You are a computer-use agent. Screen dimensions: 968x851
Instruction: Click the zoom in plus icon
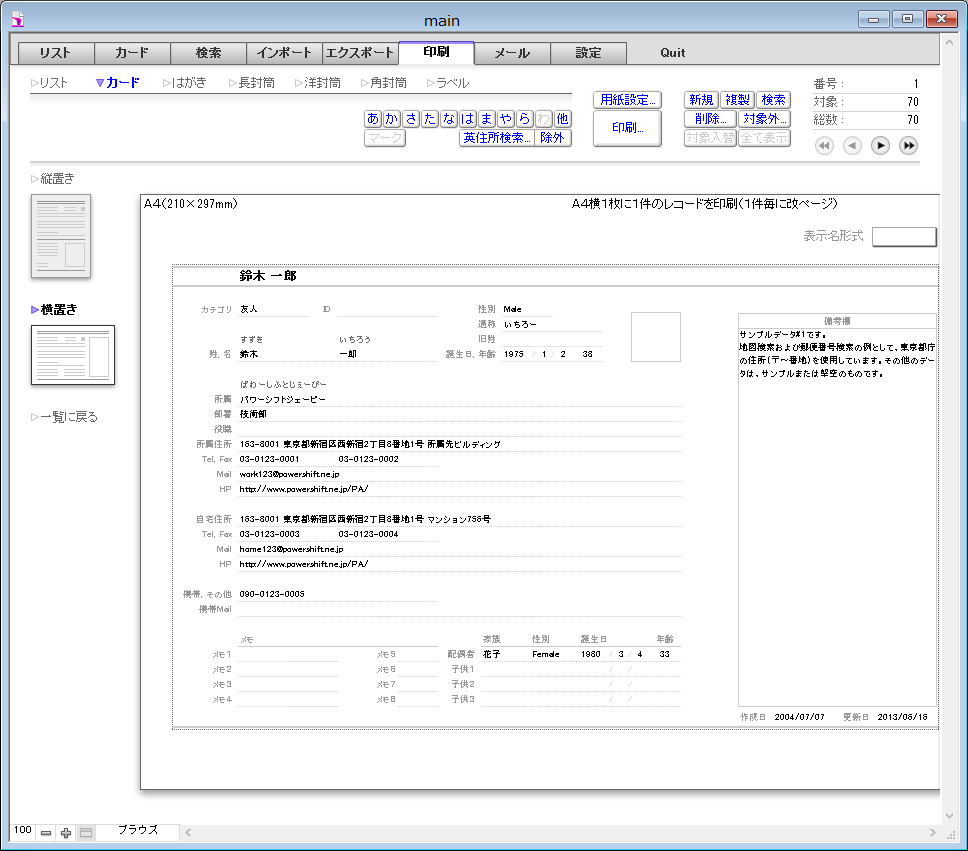(66, 833)
